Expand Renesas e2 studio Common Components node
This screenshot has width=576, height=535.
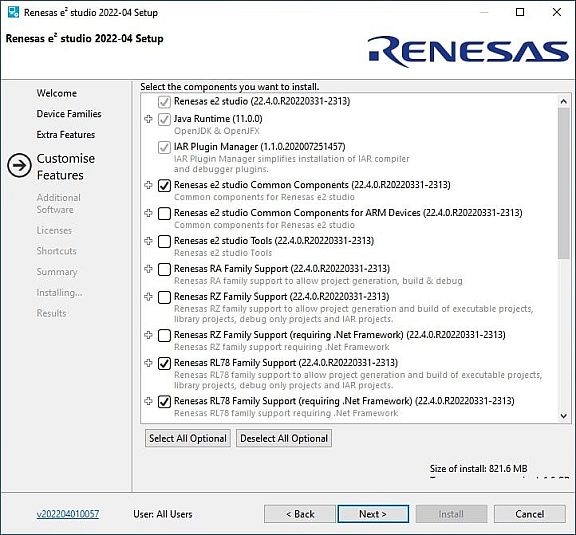pyautogui.click(x=148, y=185)
